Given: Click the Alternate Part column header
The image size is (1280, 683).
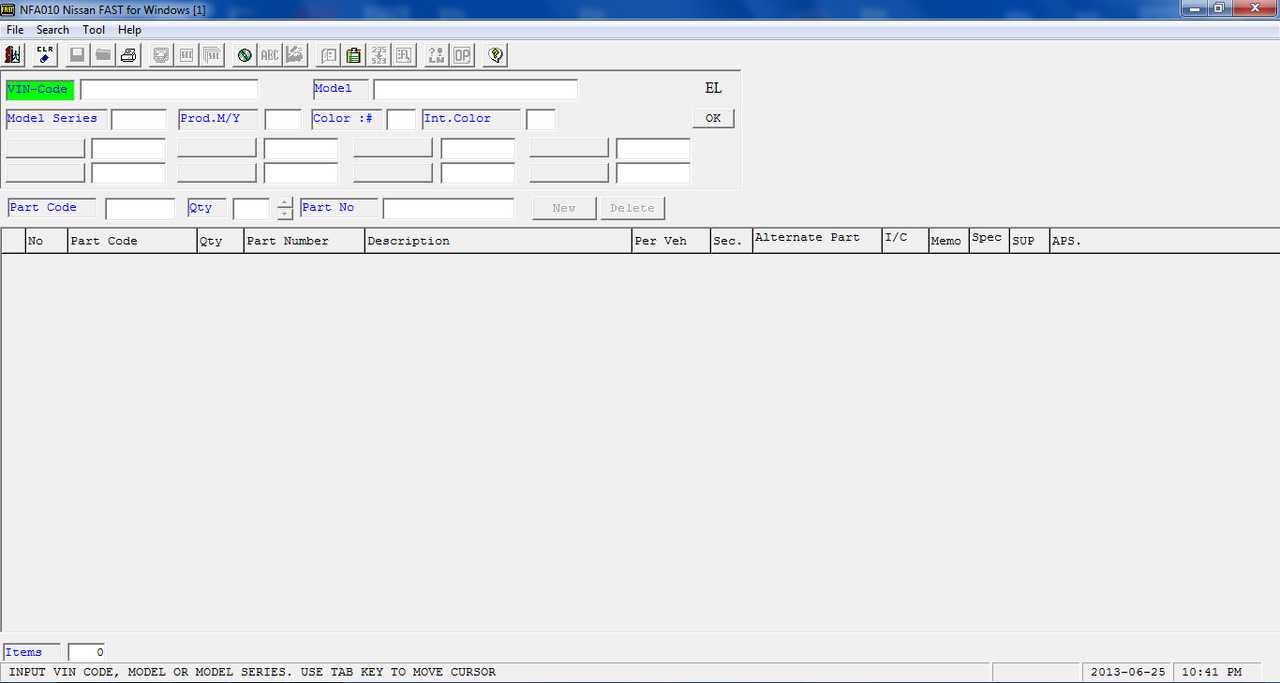Looking at the screenshot, I should click(817, 241).
